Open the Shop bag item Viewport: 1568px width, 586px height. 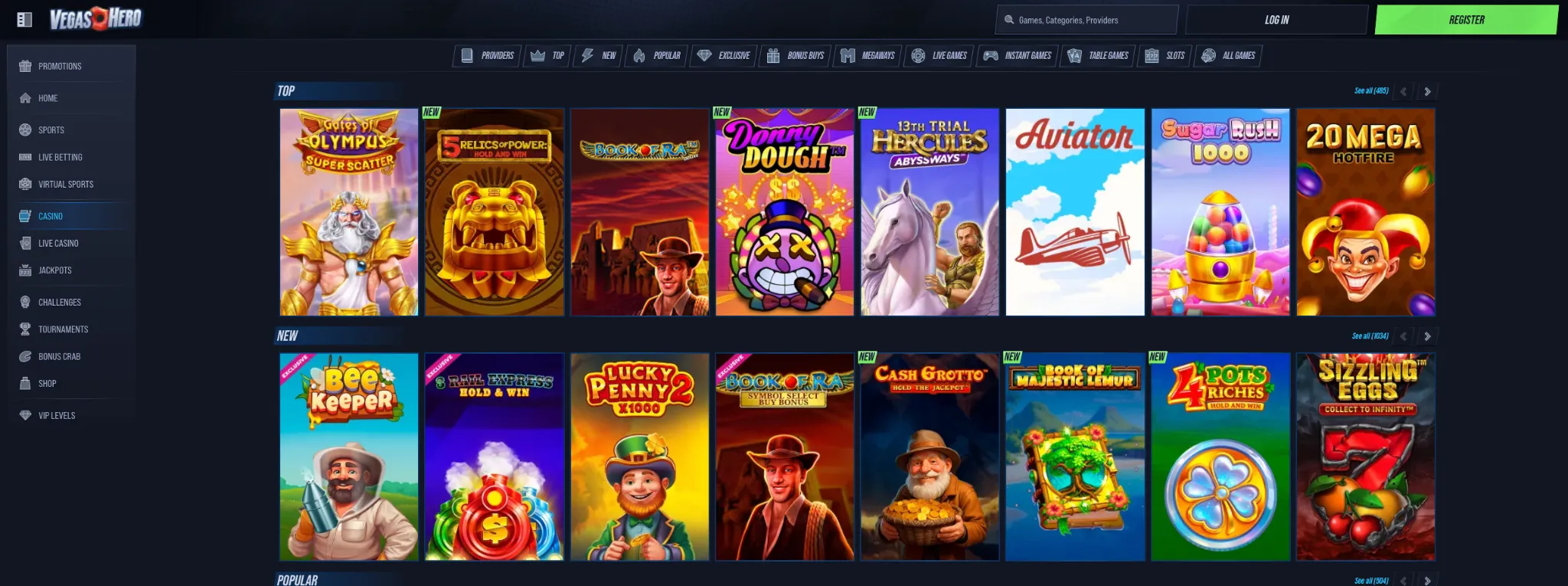pyautogui.click(x=71, y=383)
